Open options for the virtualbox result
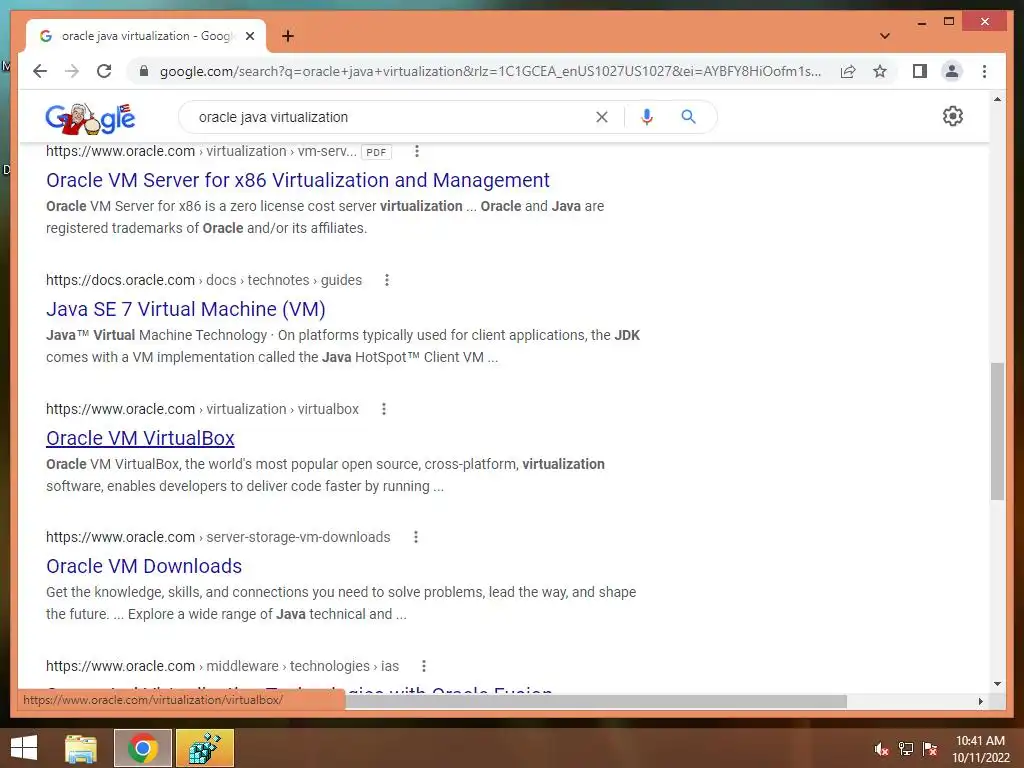The width and height of the screenshot is (1024, 768). point(384,409)
